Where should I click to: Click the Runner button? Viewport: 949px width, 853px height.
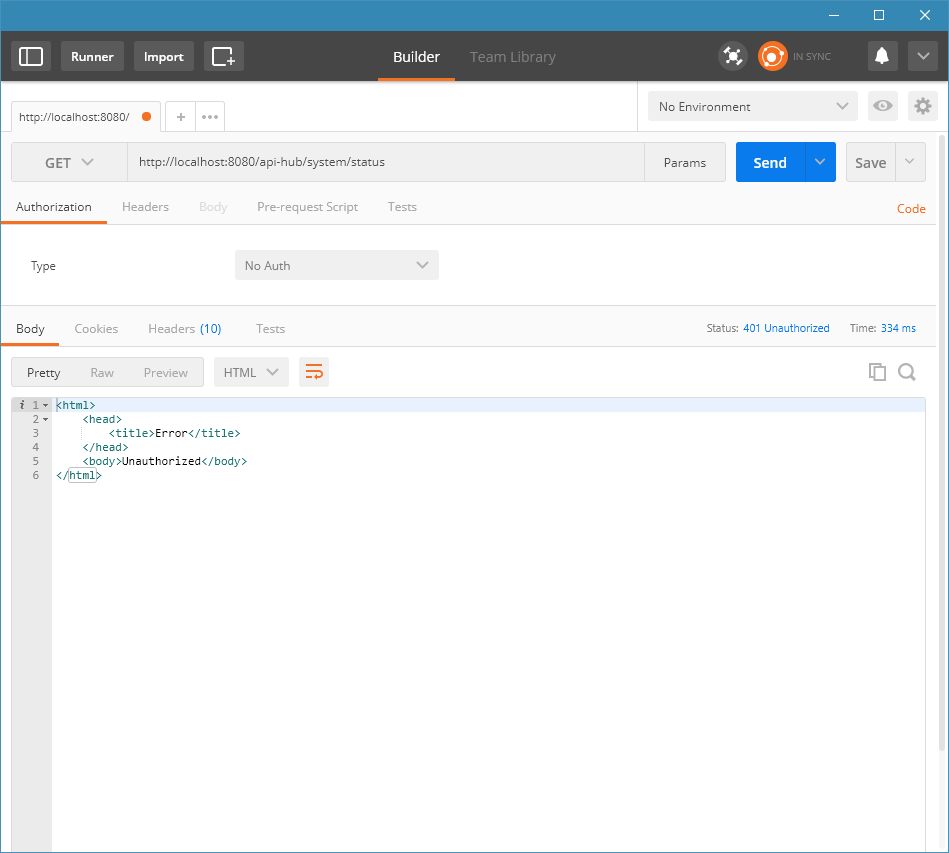tap(92, 56)
